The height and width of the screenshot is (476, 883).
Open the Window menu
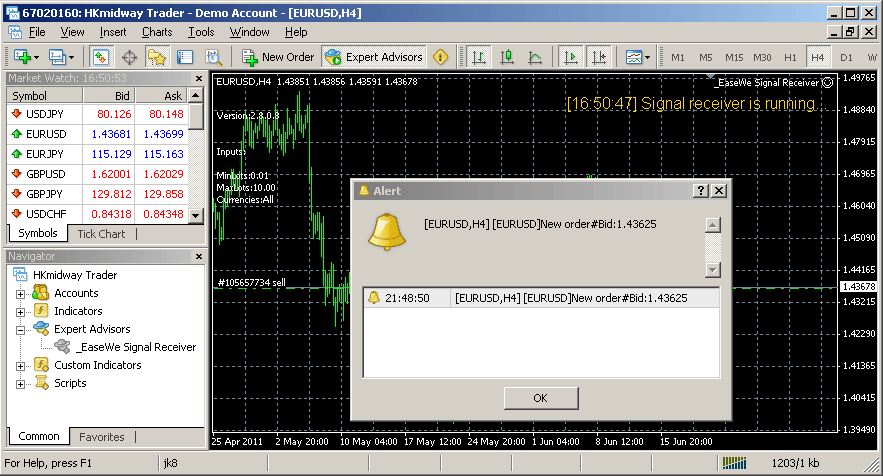click(249, 32)
